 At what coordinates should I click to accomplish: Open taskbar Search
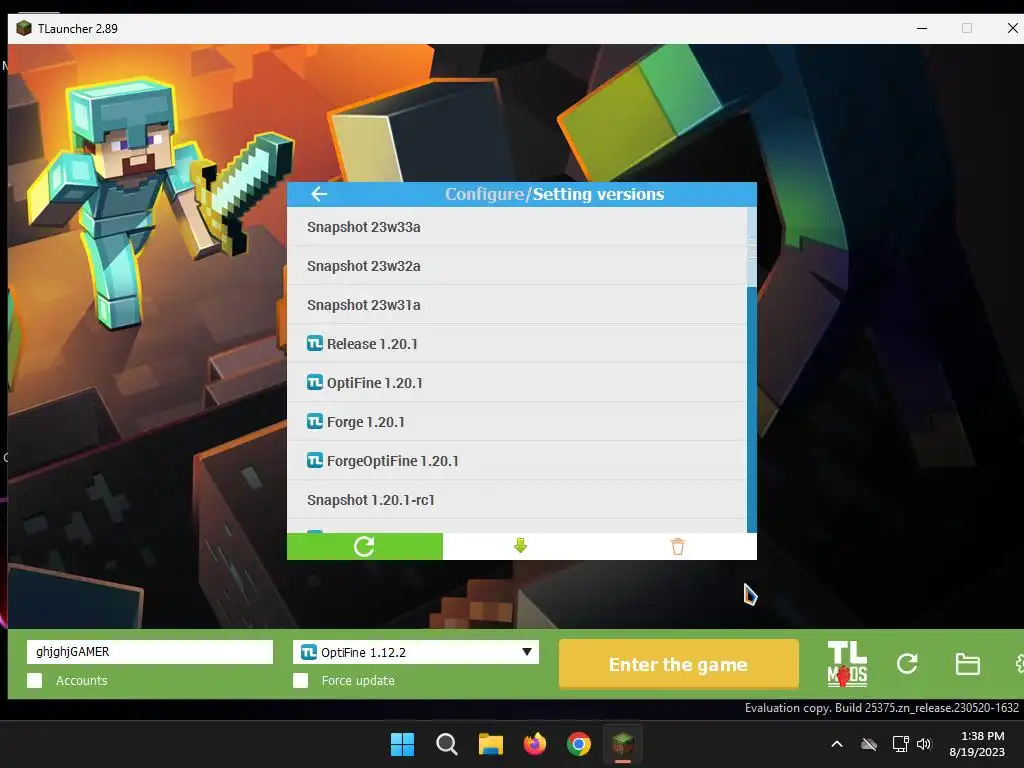click(x=447, y=744)
